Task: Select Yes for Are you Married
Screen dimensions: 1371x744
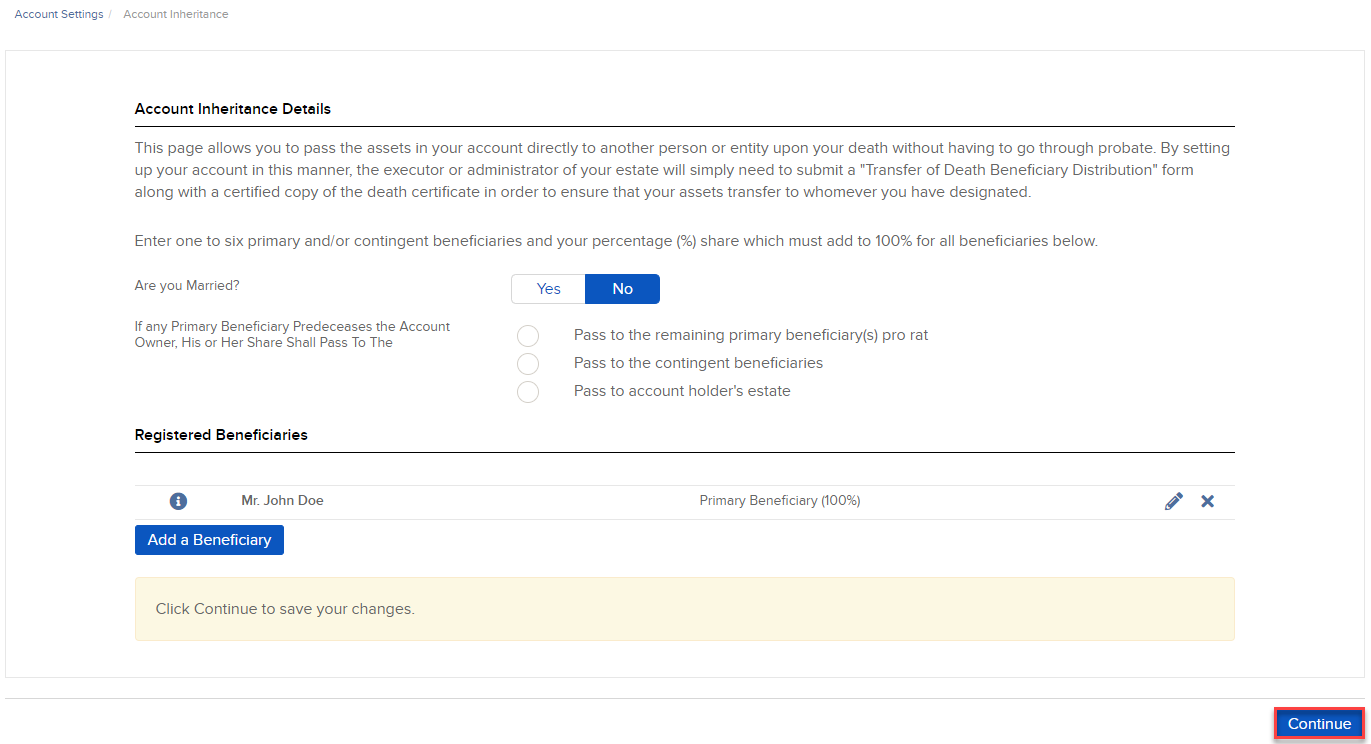Action: tap(548, 289)
